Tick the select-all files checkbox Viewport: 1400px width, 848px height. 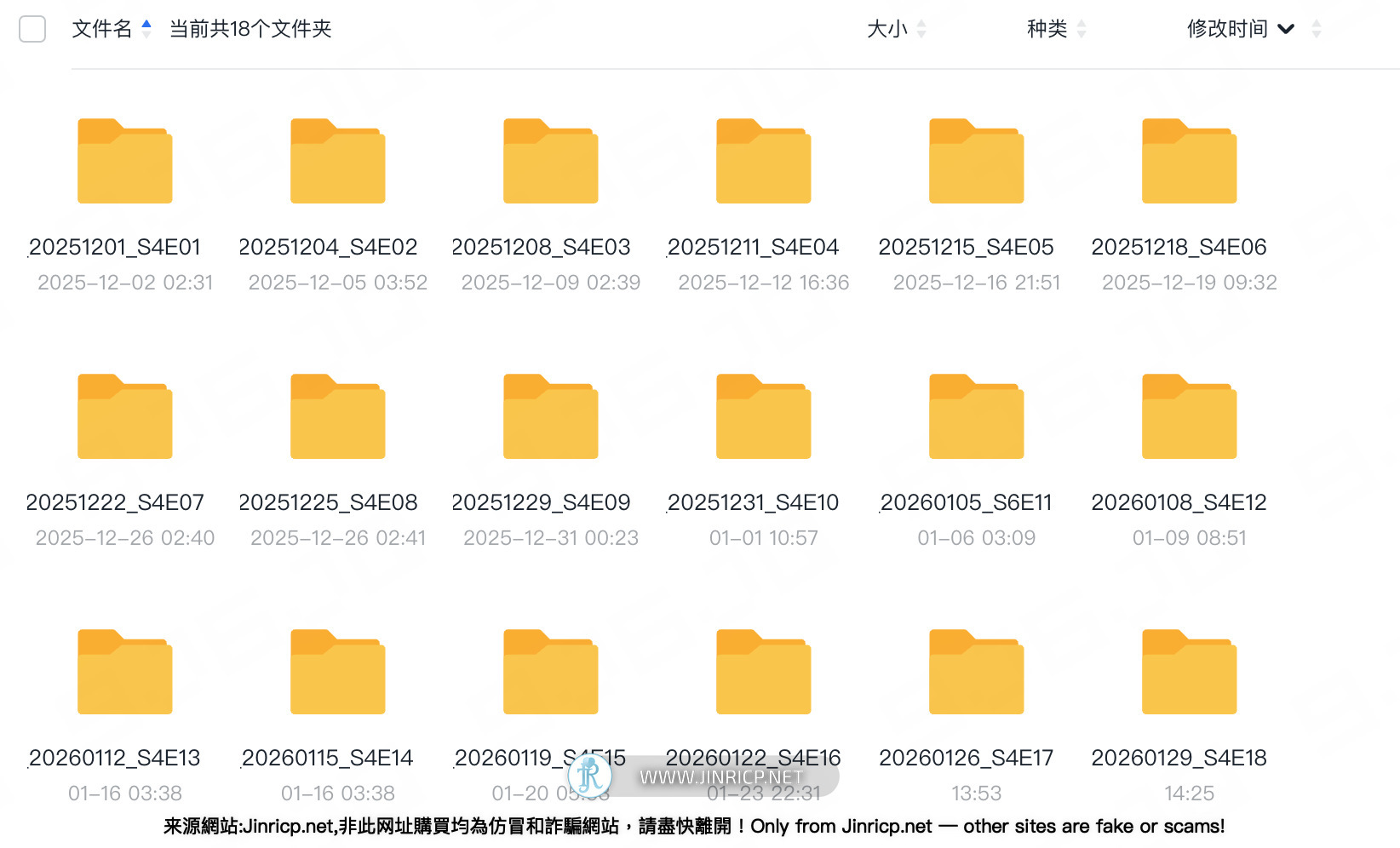(32, 29)
